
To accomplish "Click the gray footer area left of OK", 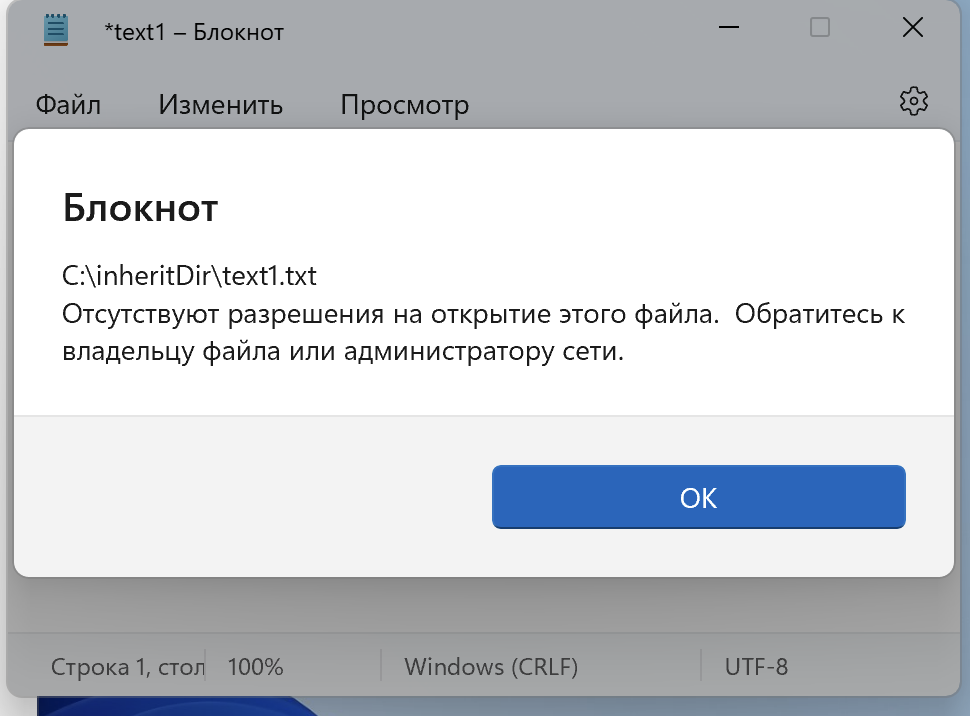I will [x=250, y=495].
